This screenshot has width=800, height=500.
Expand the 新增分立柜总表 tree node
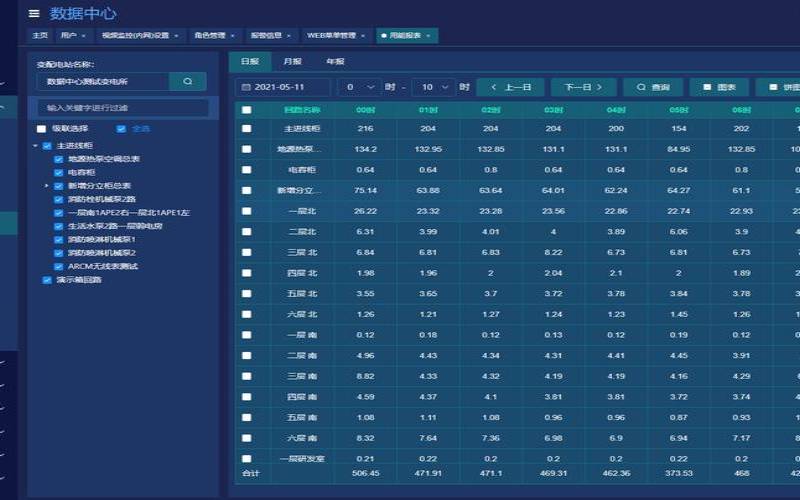[x=47, y=186]
